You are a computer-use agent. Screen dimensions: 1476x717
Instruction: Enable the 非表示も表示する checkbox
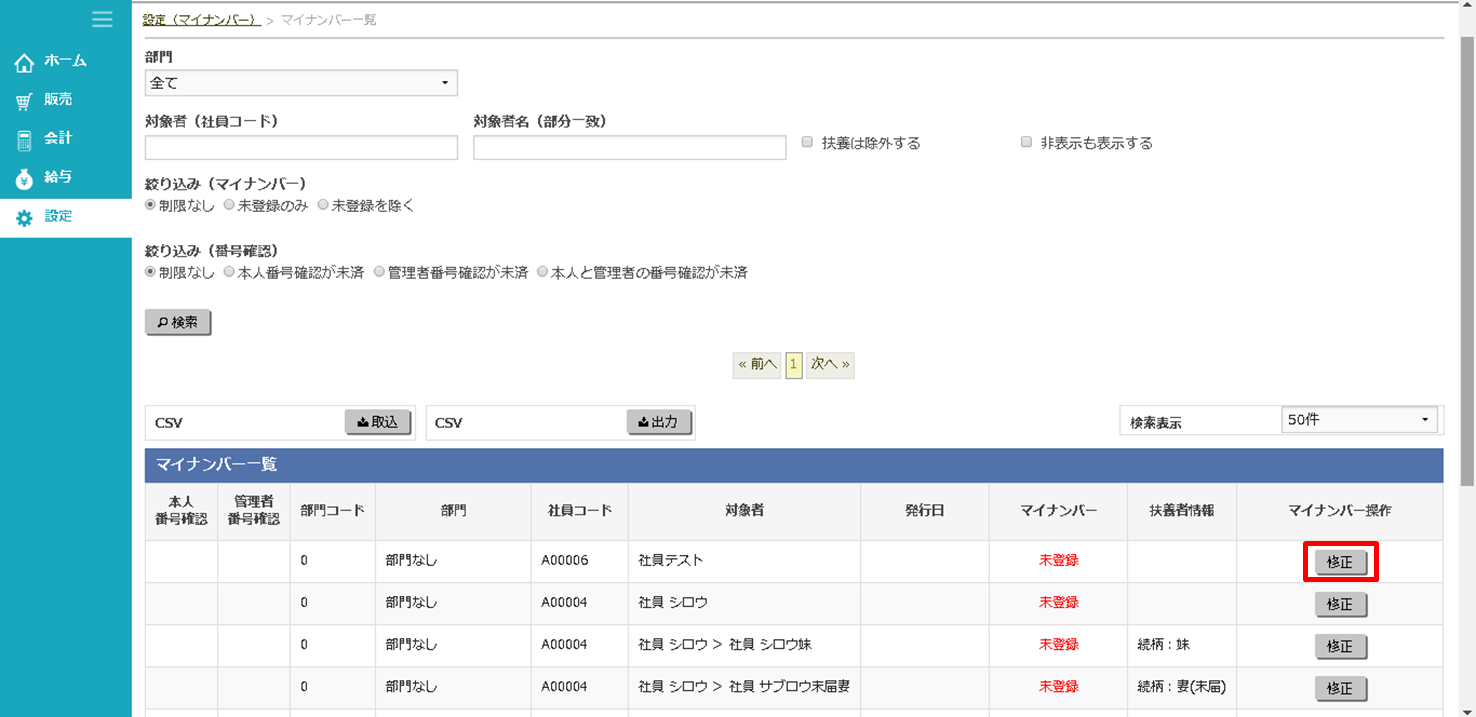[1026, 143]
